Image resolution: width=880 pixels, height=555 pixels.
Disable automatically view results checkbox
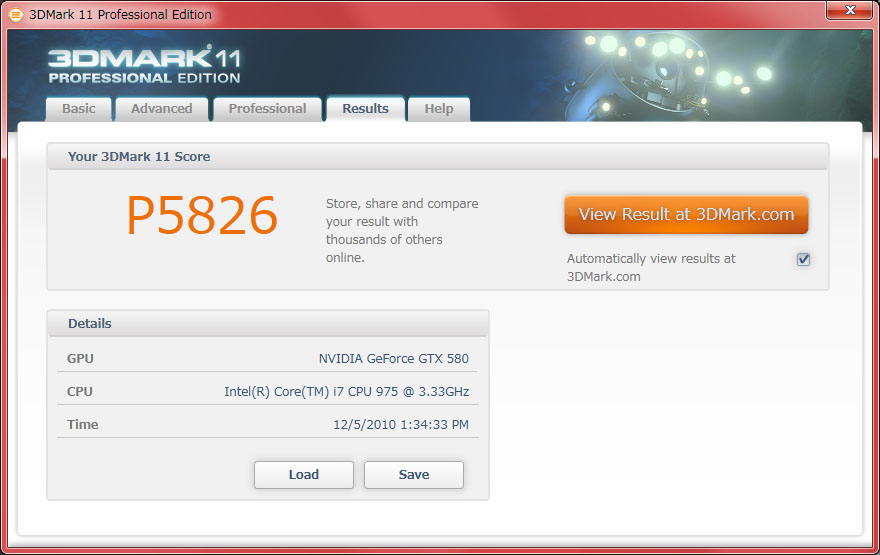click(803, 260)
